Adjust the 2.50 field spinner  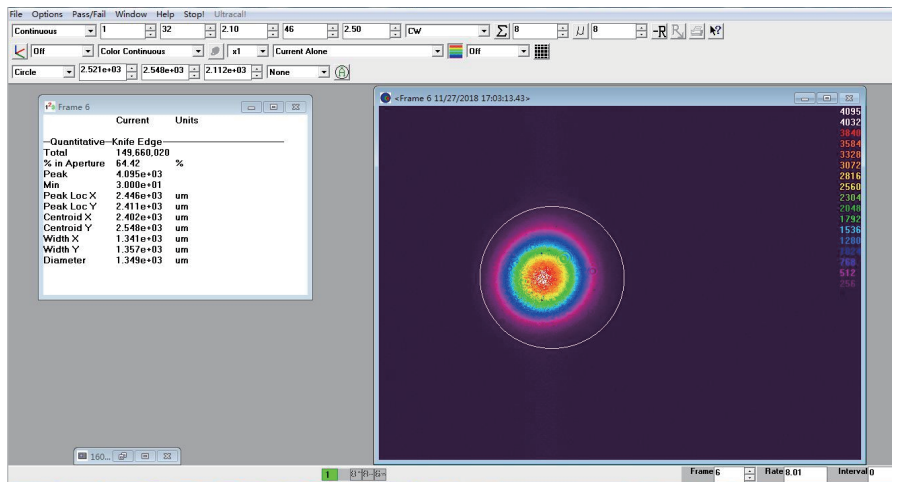click(395, 31)
